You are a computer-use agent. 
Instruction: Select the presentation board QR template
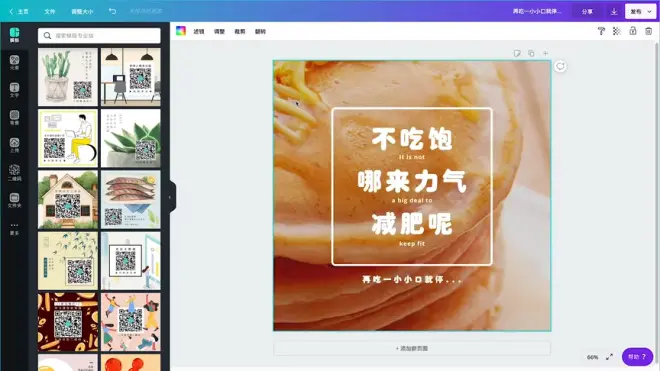131,261
